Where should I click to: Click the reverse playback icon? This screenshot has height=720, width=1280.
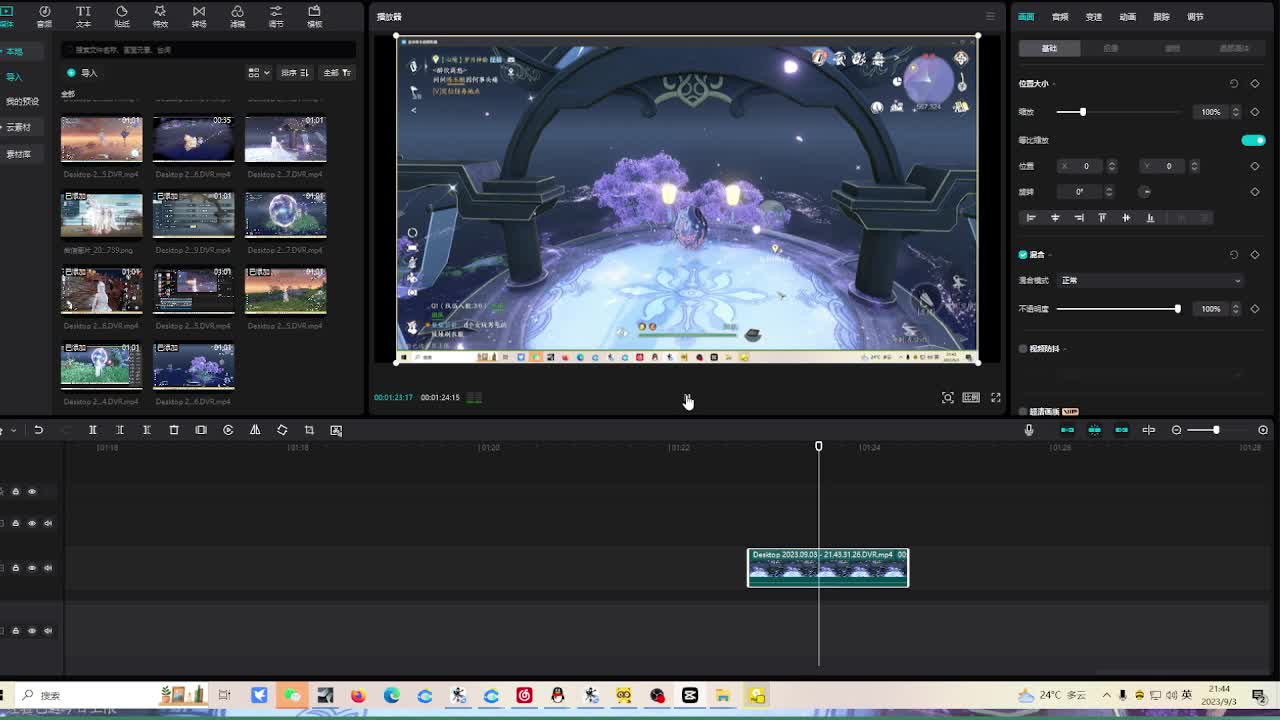click(x=228, y=430)
